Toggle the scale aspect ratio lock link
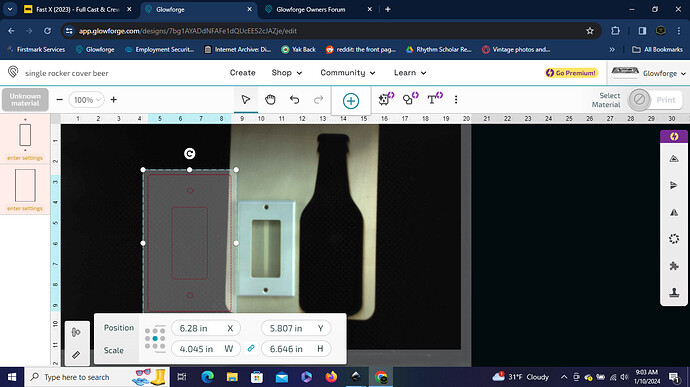 coord(251,348)
